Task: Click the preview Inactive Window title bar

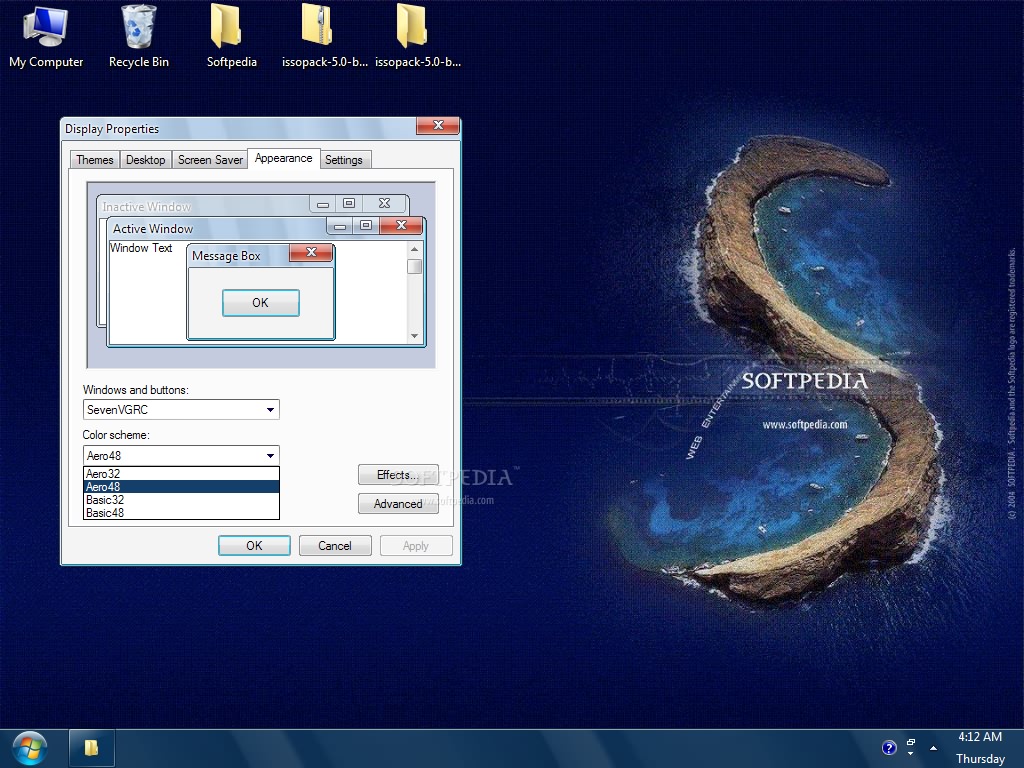Action: pos(203,206)
